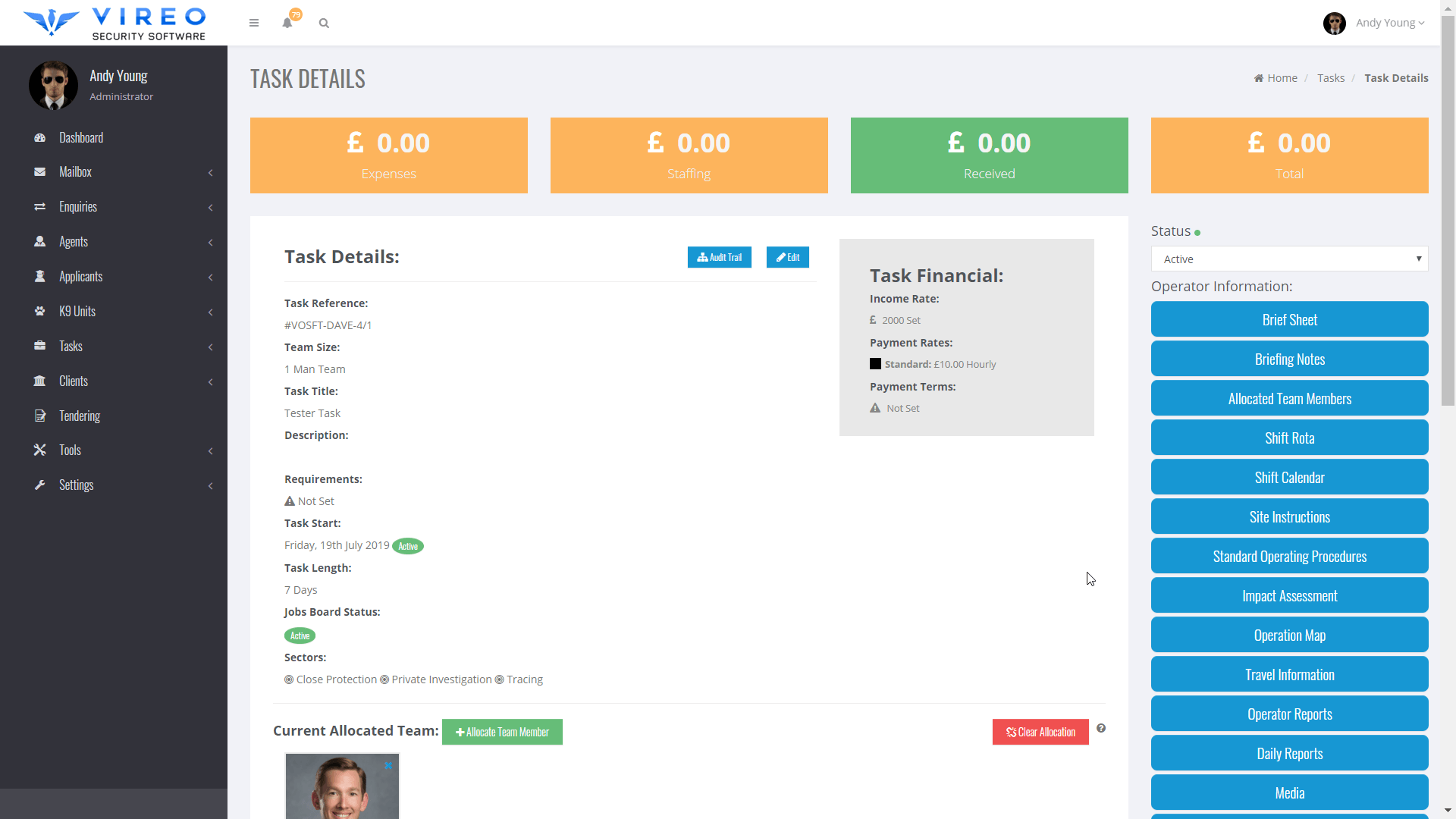
Task: Select the Tendering document icon
Action: click(39, 416)
